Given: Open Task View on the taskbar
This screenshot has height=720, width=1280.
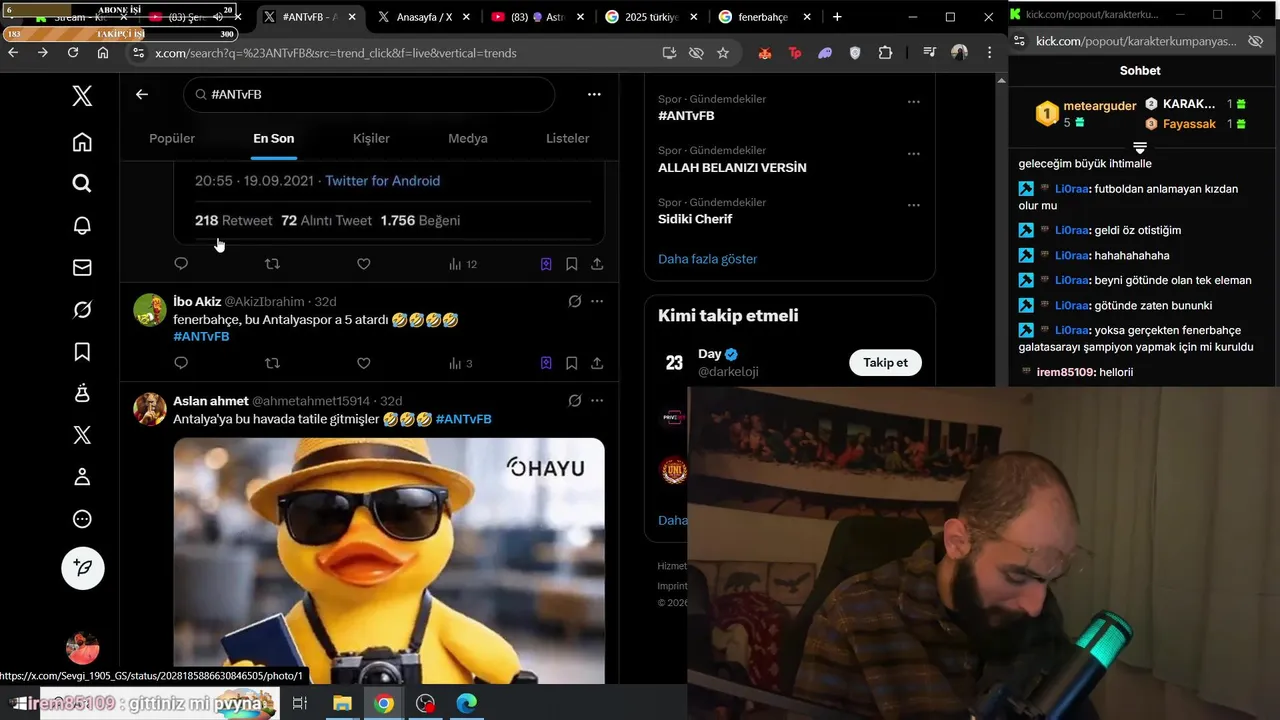Looking at the screenshot, I should click(299, 703).
